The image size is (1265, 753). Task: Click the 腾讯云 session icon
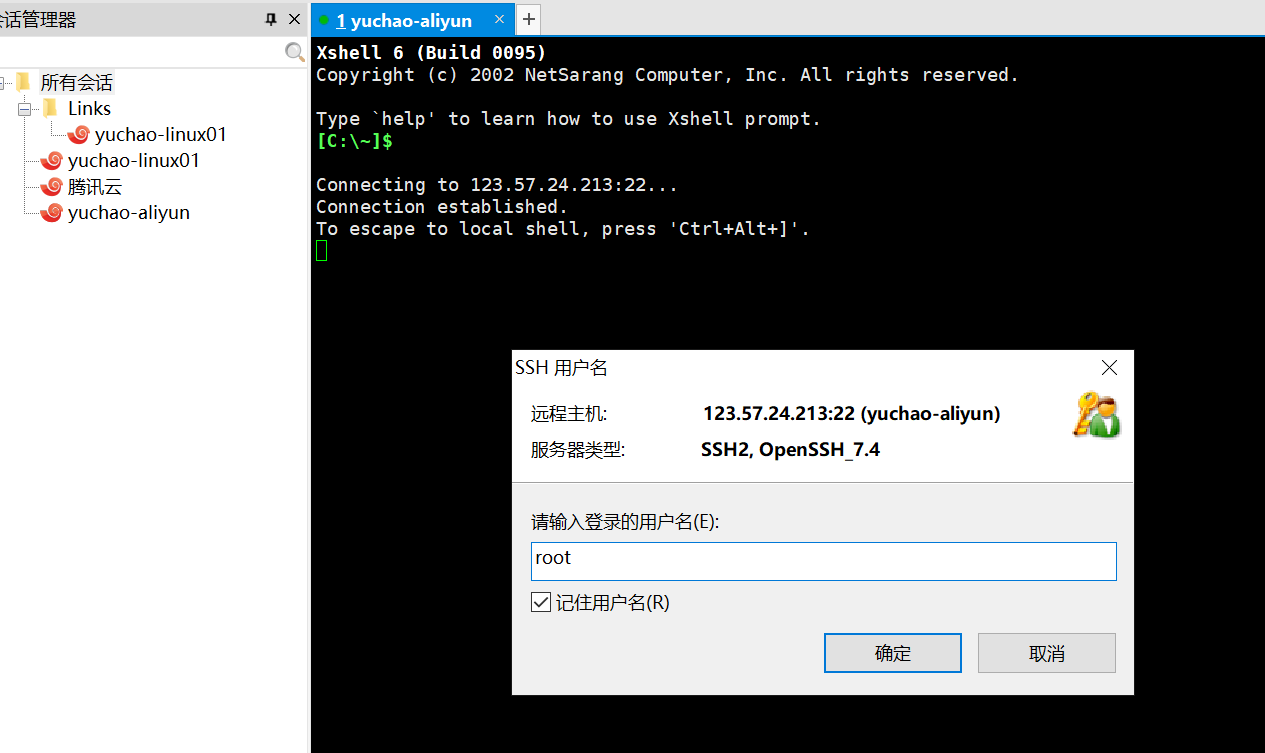tap(51, 186)
